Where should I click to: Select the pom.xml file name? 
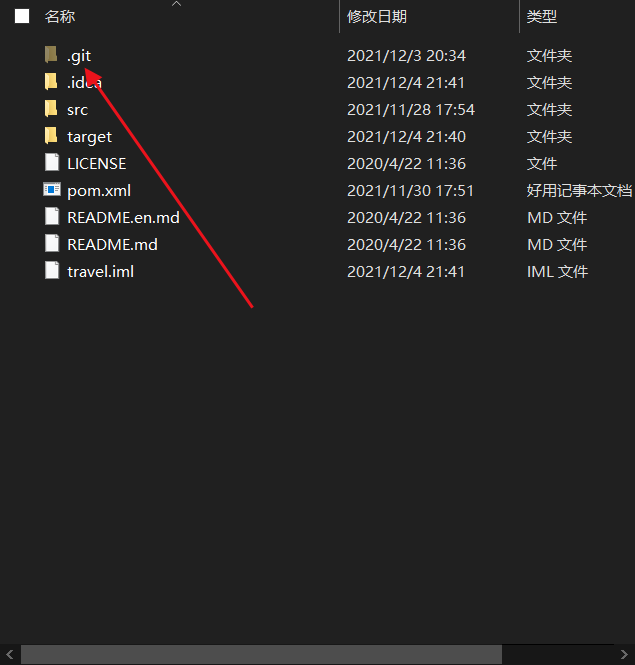[99, 191]
